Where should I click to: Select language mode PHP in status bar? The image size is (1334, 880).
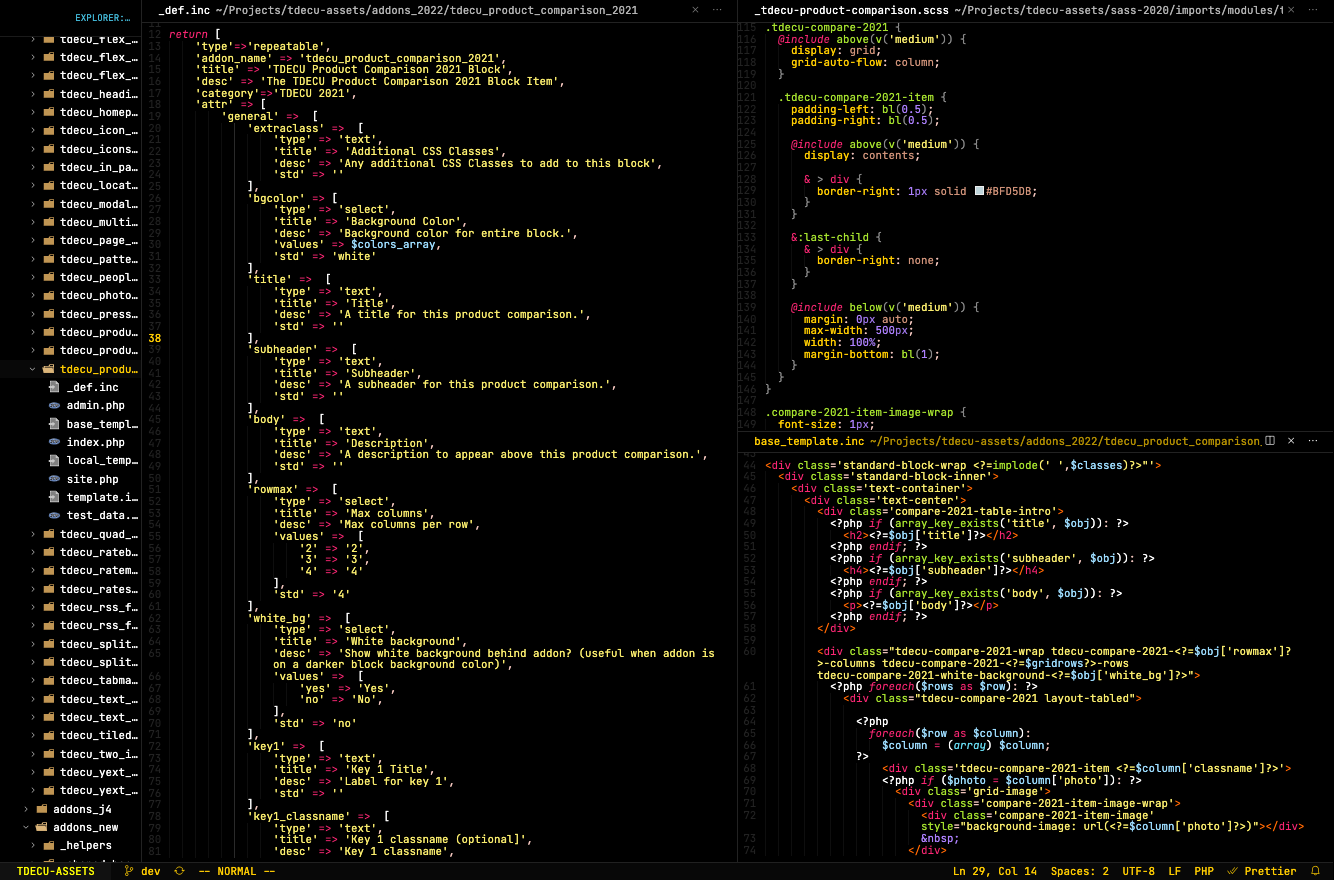coord(1204,871)
